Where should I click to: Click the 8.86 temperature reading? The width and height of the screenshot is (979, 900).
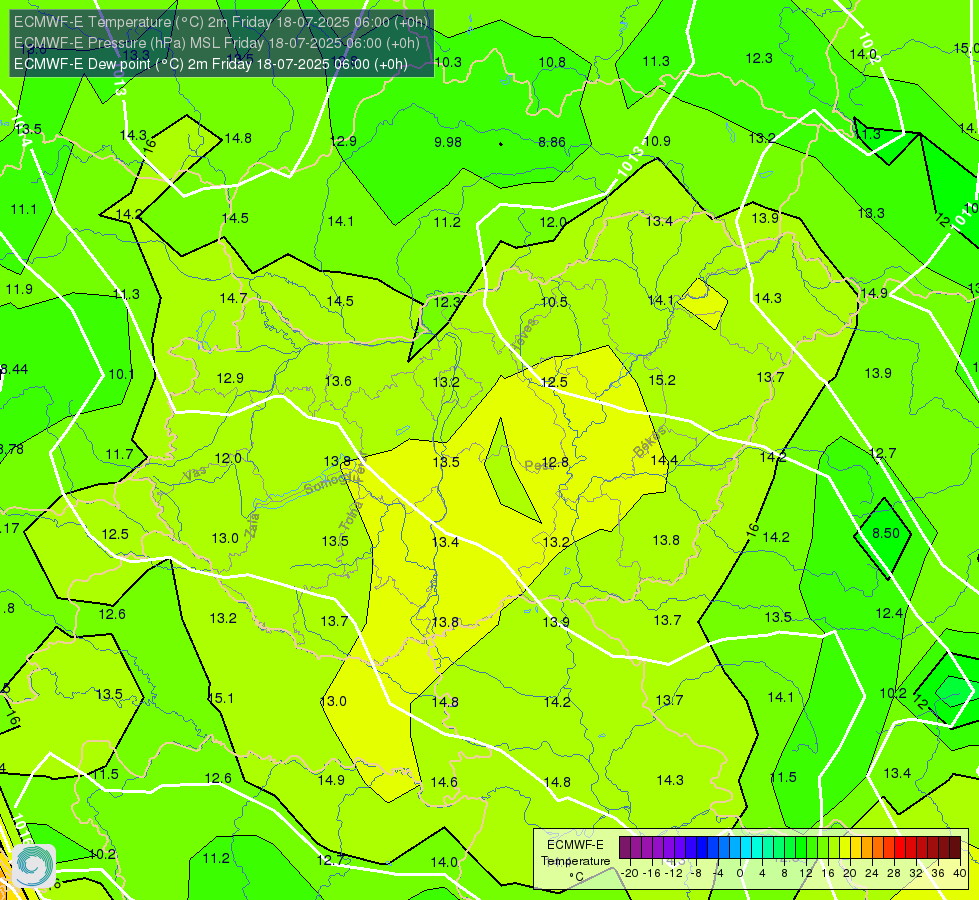[x=552, y=142]
